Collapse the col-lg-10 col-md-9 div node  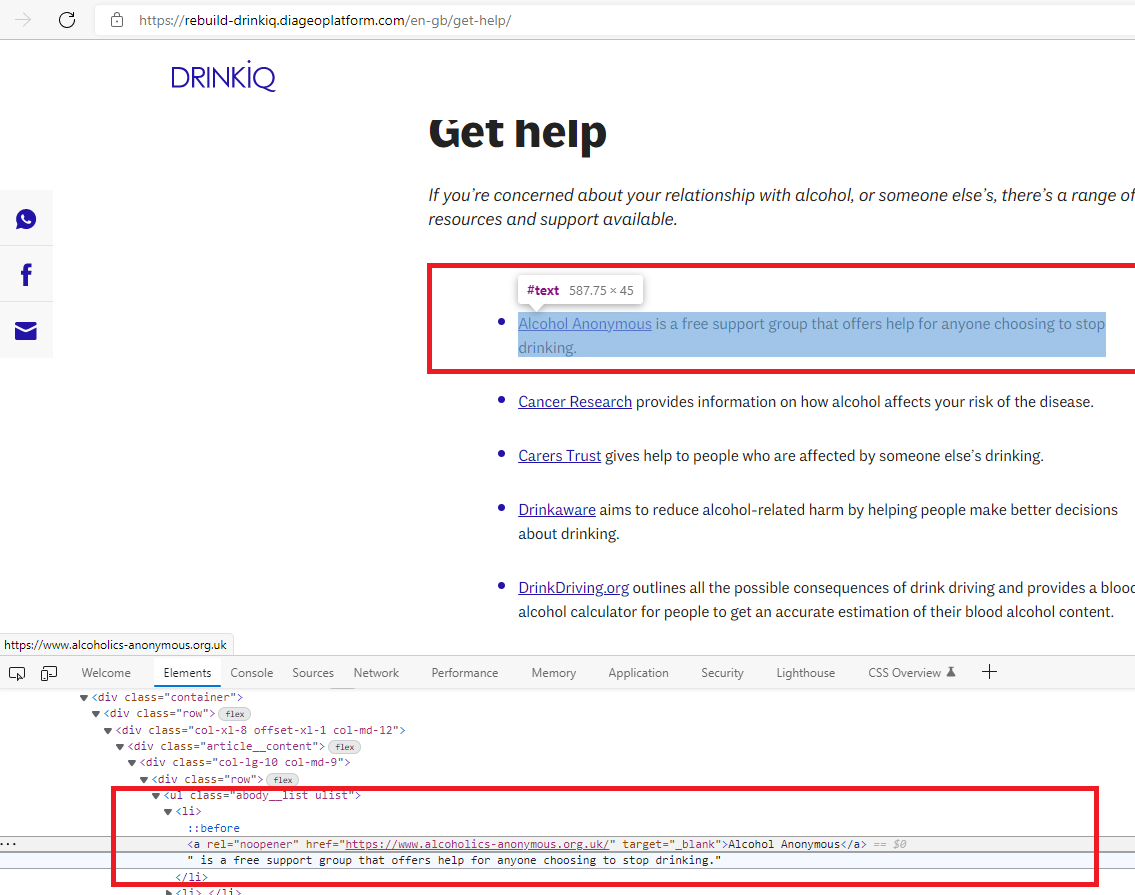pyautogui.click(x=132, y=762)
